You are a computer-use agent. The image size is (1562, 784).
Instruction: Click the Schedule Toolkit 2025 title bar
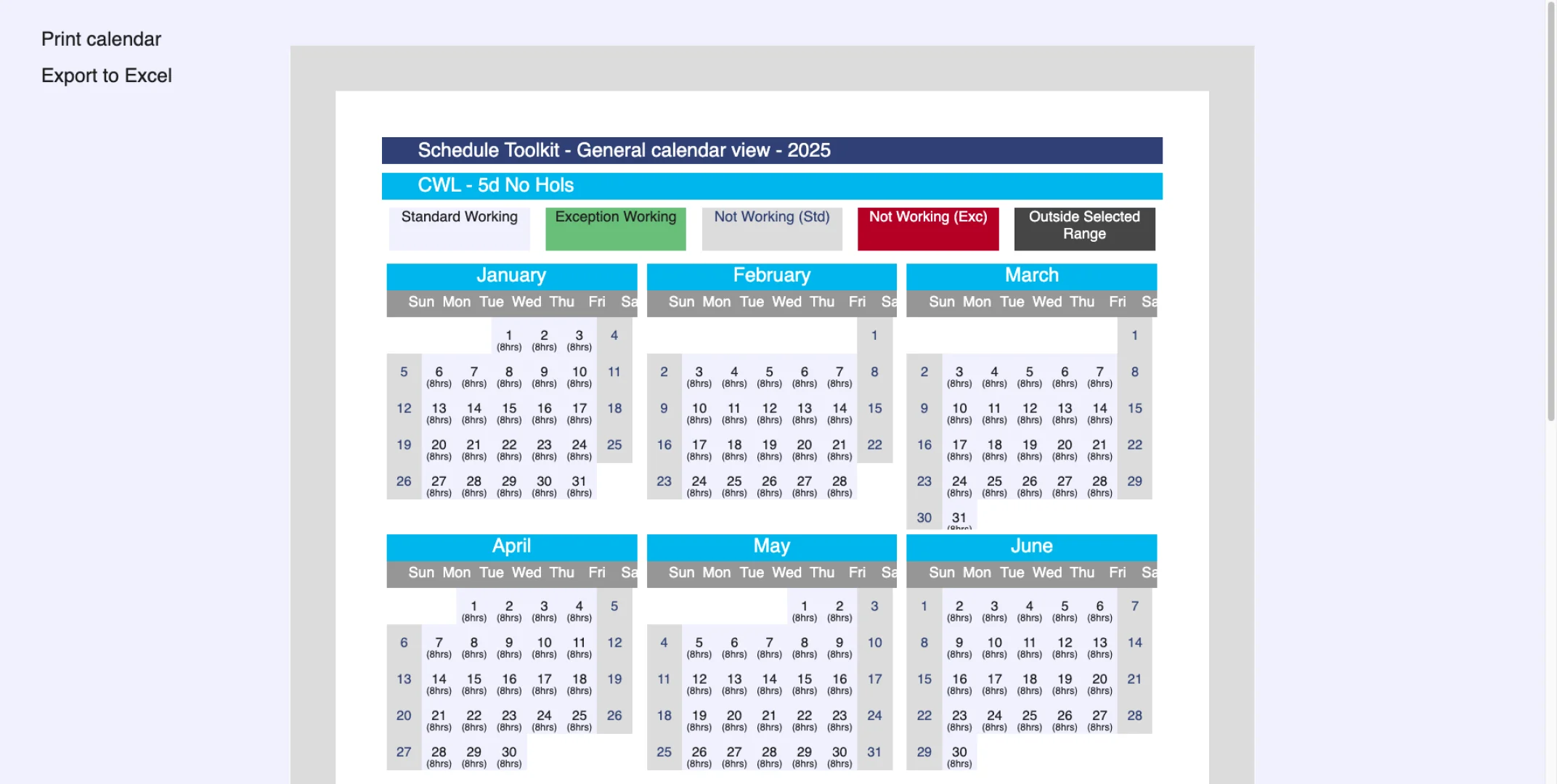772,150
